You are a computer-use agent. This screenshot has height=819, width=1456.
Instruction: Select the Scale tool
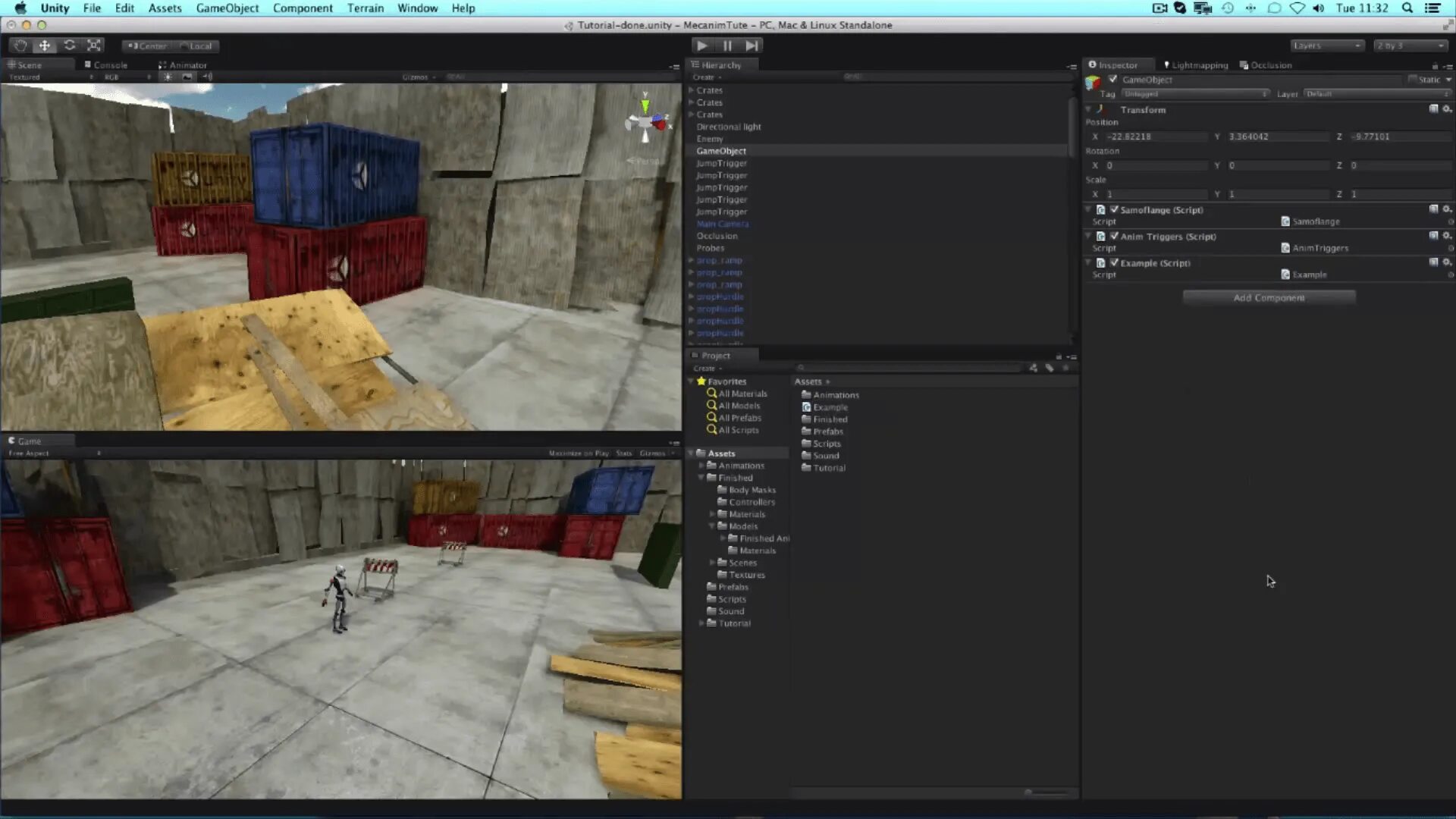pyautogui.click(x=93, y=45)
